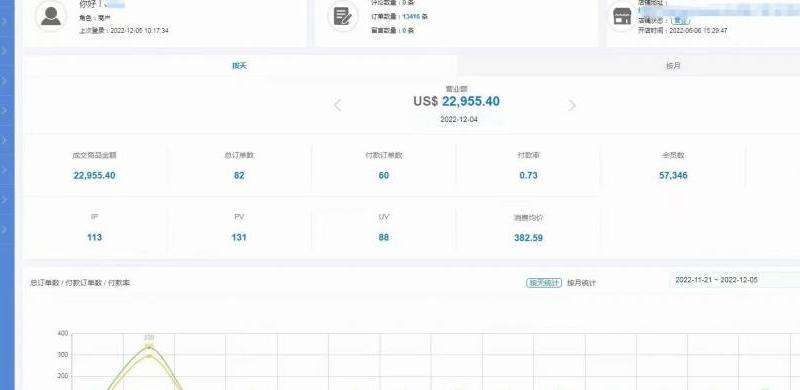Expand sidebar arrow level with US$ turnover amount
This screenshot has height=390, width=800.
[4, 110]
